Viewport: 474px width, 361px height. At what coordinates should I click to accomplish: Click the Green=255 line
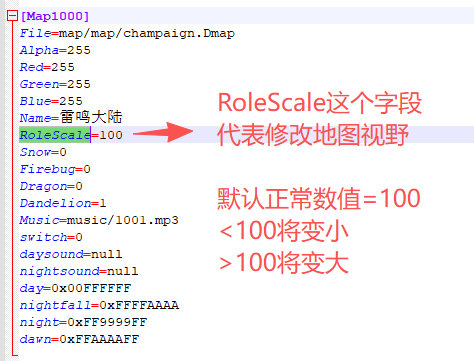(55, 84)
